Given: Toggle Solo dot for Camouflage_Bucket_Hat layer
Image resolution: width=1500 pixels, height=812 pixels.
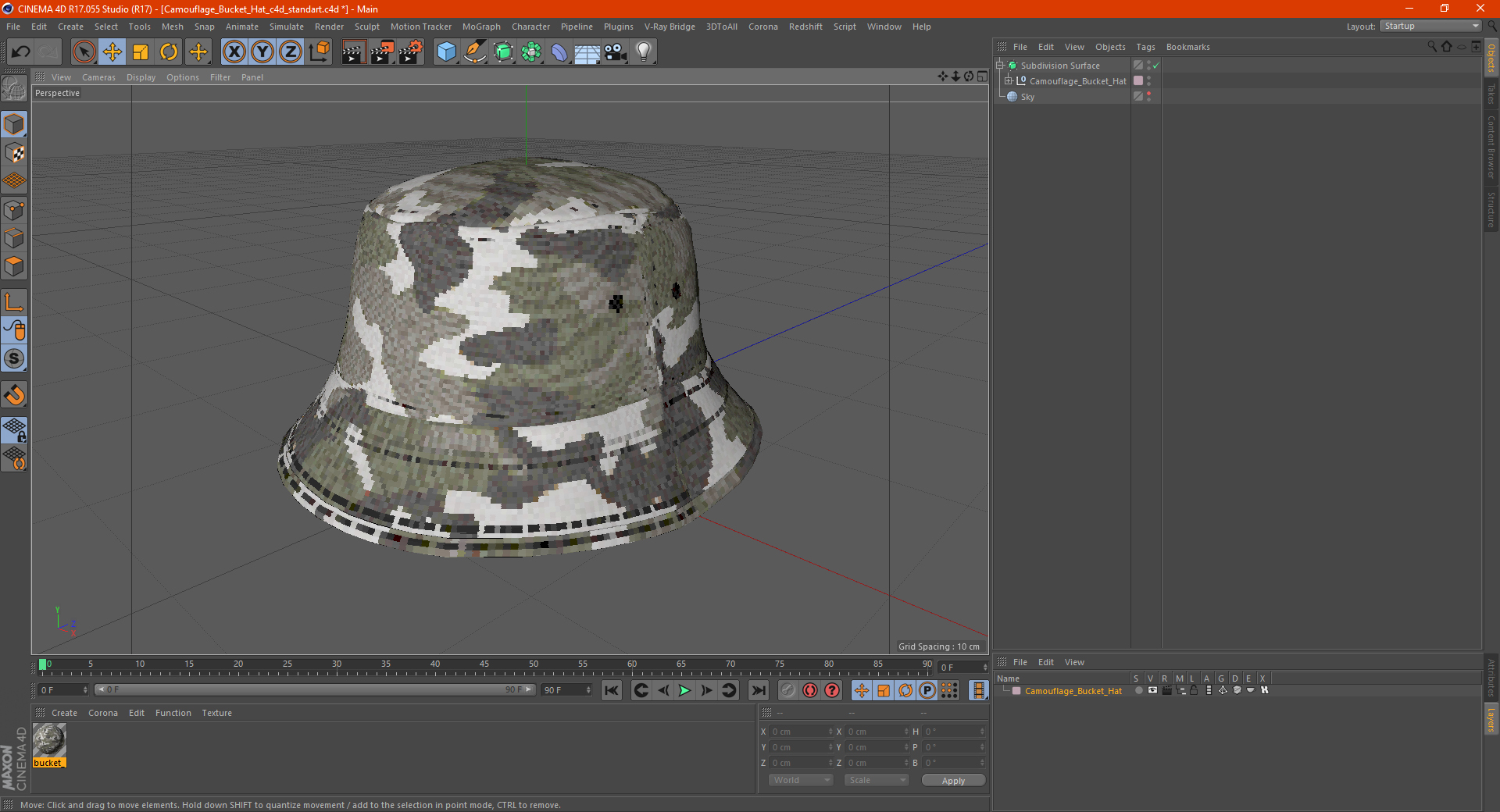Looking at the screenshot, I should point(1138,690).
